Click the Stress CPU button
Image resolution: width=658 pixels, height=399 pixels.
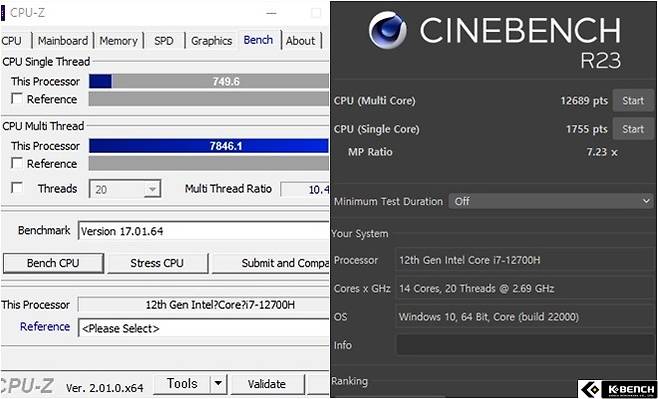pos(157,263)
